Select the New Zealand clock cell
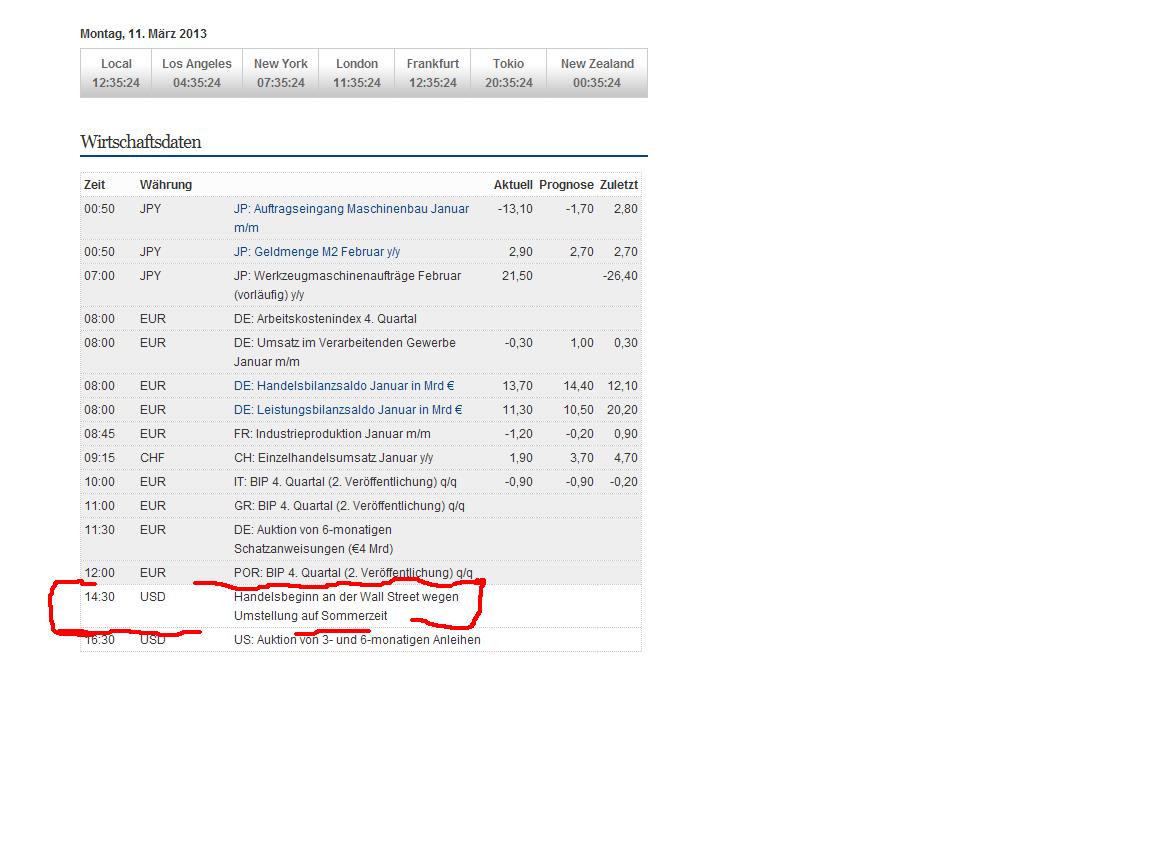1152x864 pixels. click(597, 73)
